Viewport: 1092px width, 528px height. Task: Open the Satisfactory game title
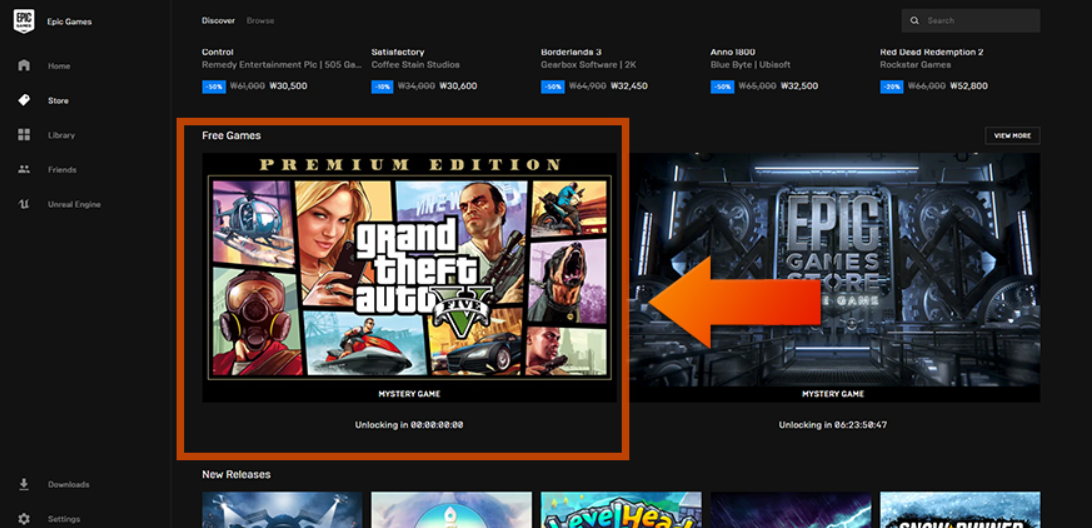coord(398,52)
